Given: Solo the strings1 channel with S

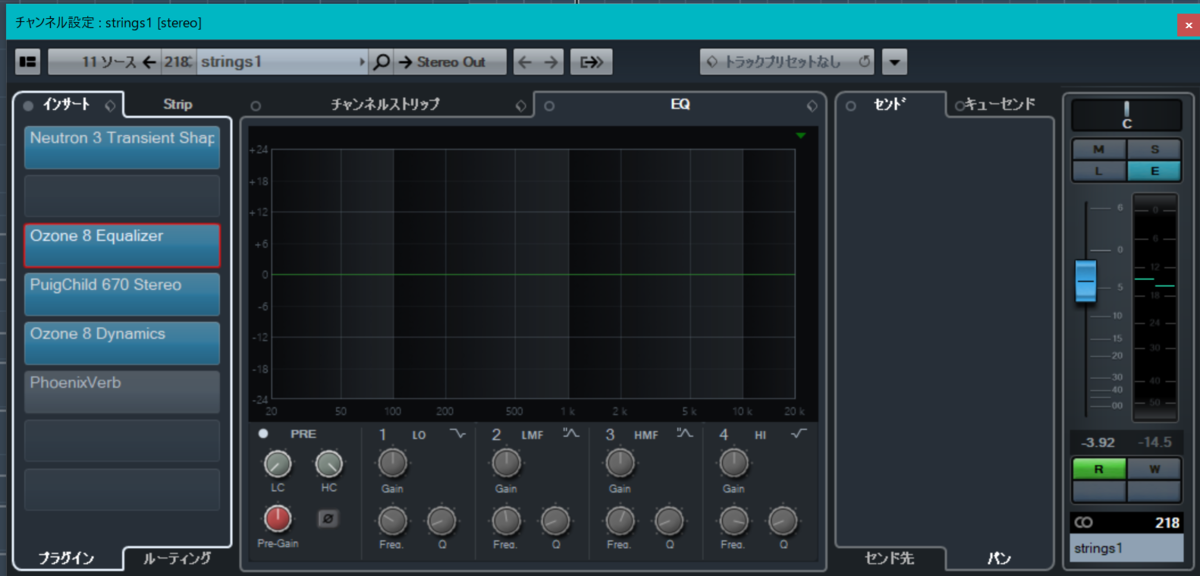Looking at the screenshot, I should tap(1153, 149).
